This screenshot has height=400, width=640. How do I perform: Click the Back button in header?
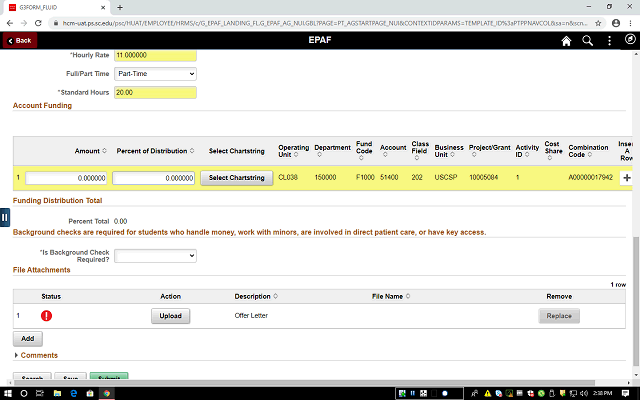coord(20,40)
